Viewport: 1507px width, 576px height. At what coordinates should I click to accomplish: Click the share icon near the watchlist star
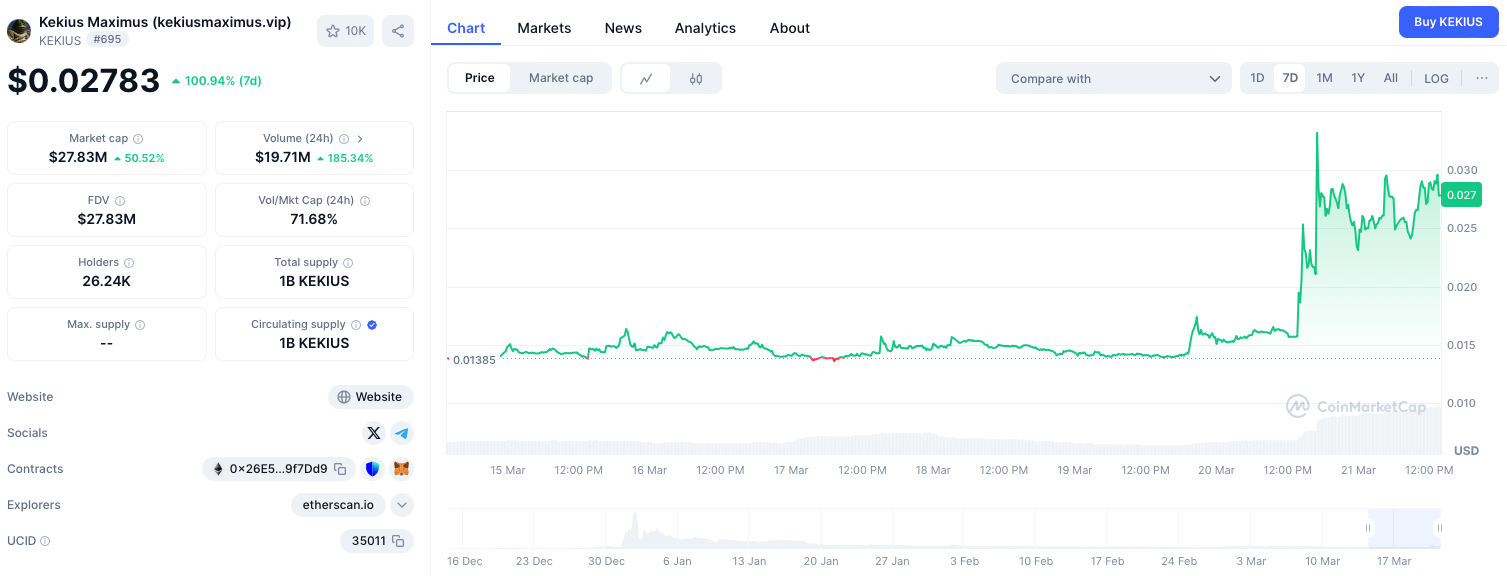pos(397,30)
